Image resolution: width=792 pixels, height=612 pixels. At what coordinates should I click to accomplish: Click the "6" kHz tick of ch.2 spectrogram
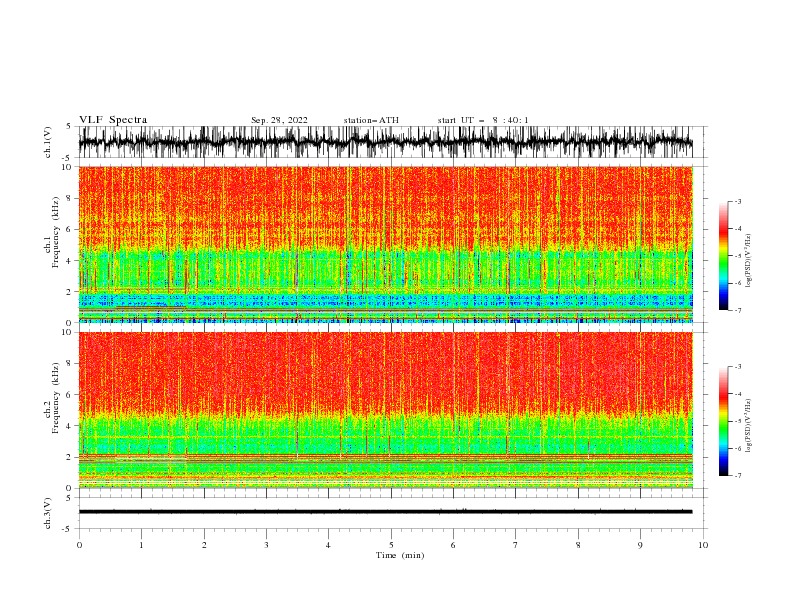[70, 395]
